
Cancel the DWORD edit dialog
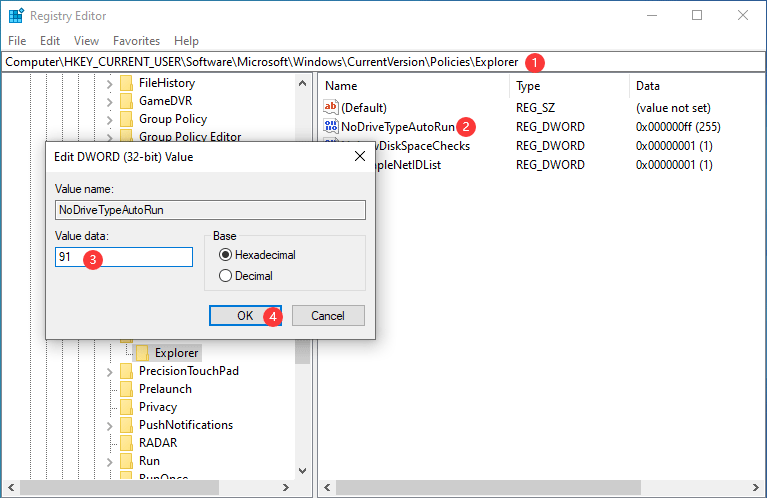tap(328, 316)
